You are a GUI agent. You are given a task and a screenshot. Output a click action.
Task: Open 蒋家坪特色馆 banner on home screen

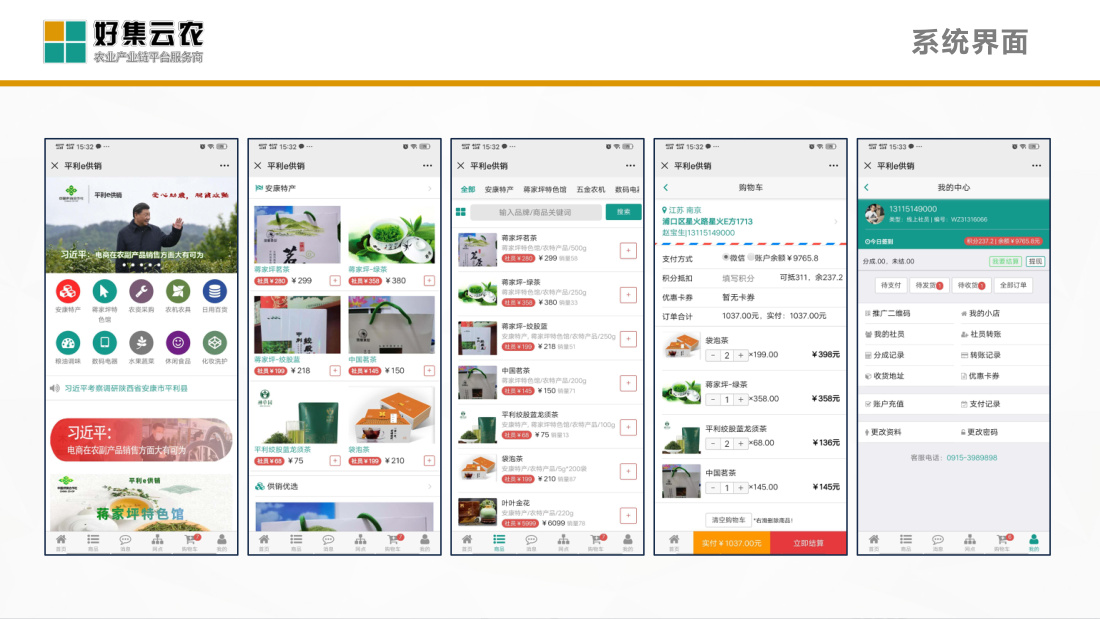[141, 502]
